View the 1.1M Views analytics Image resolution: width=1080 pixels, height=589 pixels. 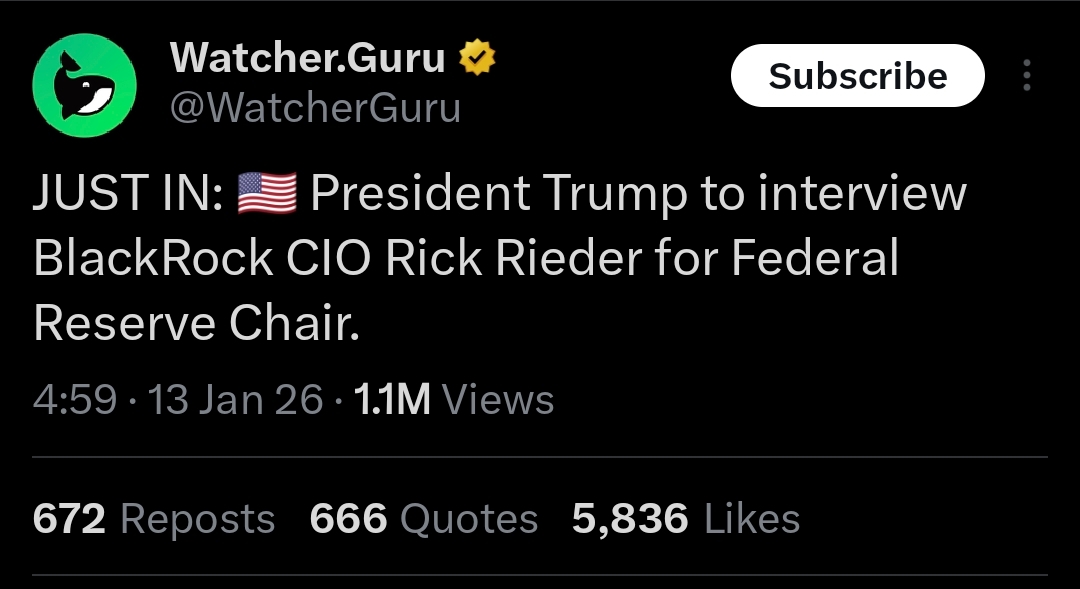coord(454,400)
